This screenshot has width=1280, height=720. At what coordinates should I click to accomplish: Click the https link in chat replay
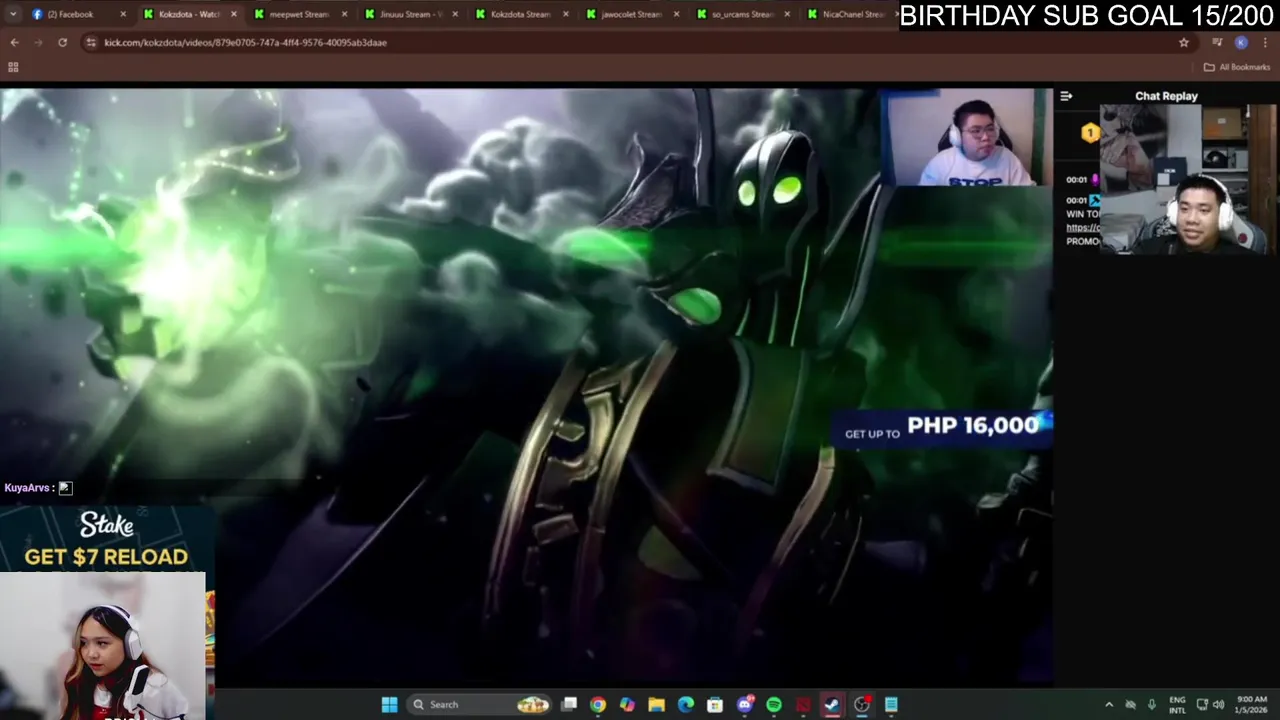click(1083, 228)
